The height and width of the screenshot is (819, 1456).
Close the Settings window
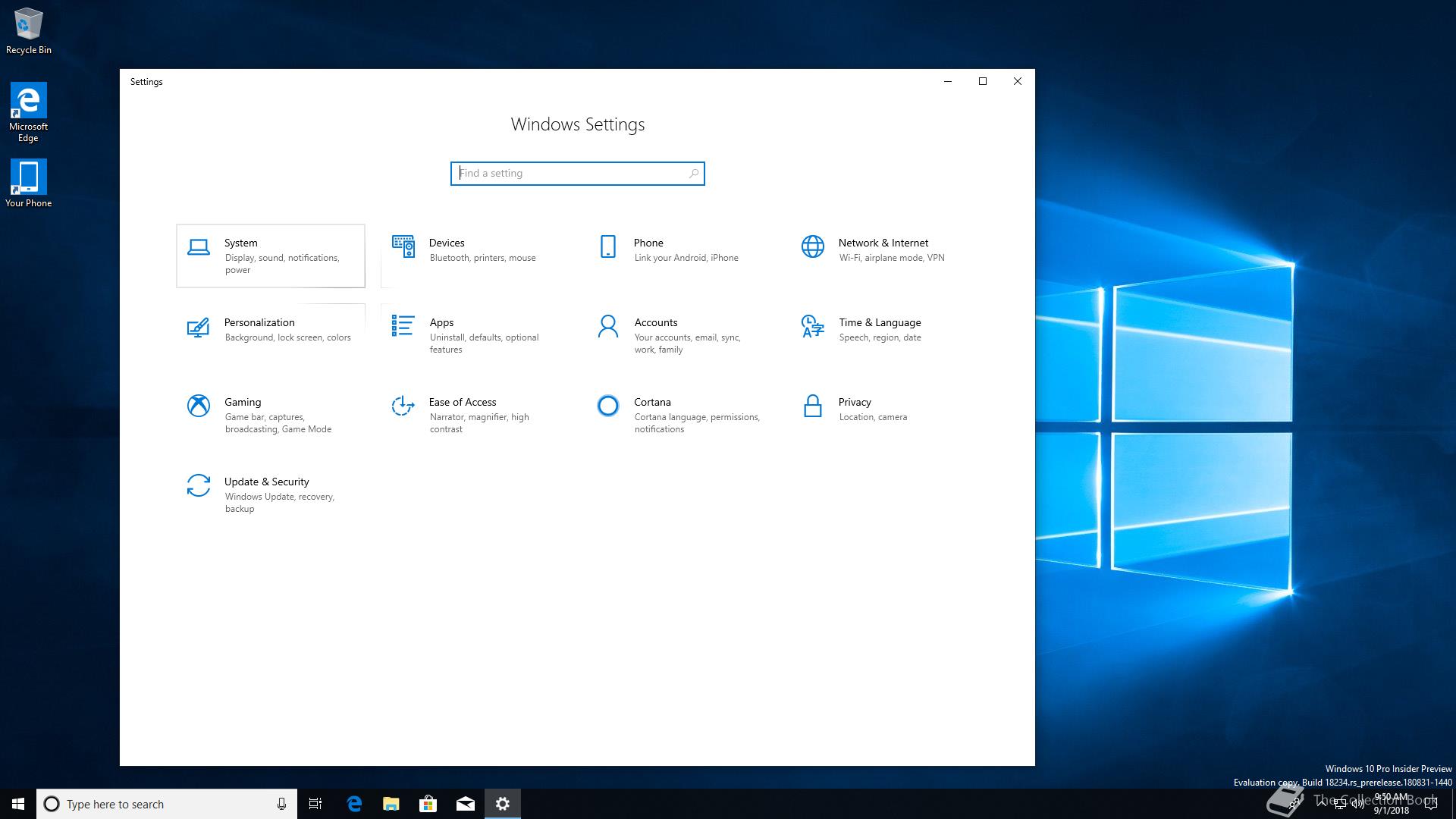click(1018, 81)
